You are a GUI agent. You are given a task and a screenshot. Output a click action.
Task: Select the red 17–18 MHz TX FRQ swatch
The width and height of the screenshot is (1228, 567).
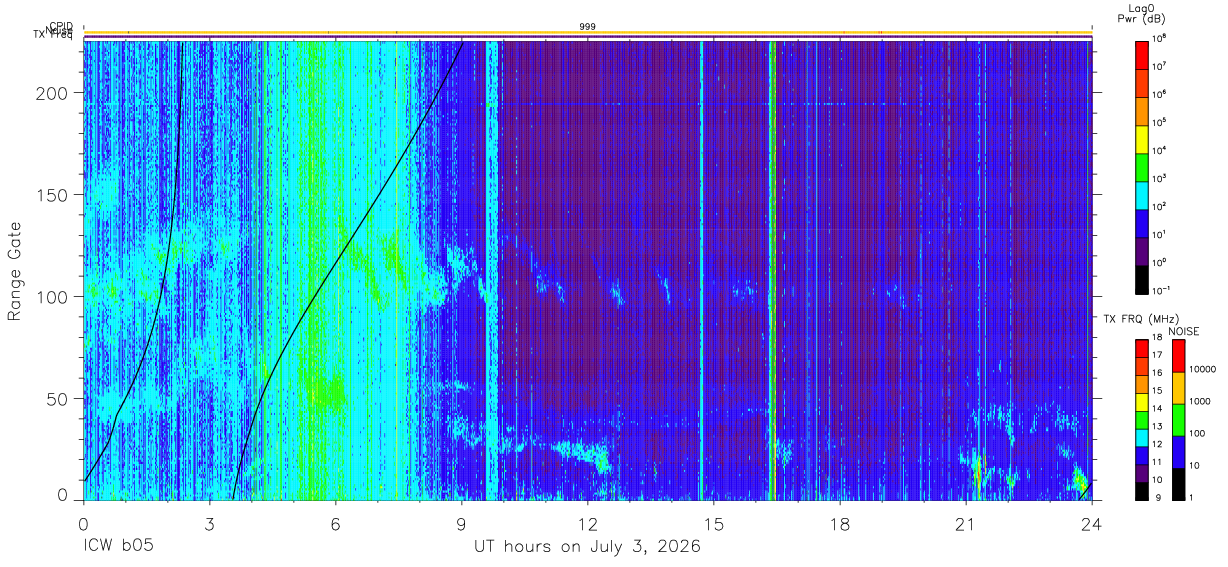coord(1142,348)
